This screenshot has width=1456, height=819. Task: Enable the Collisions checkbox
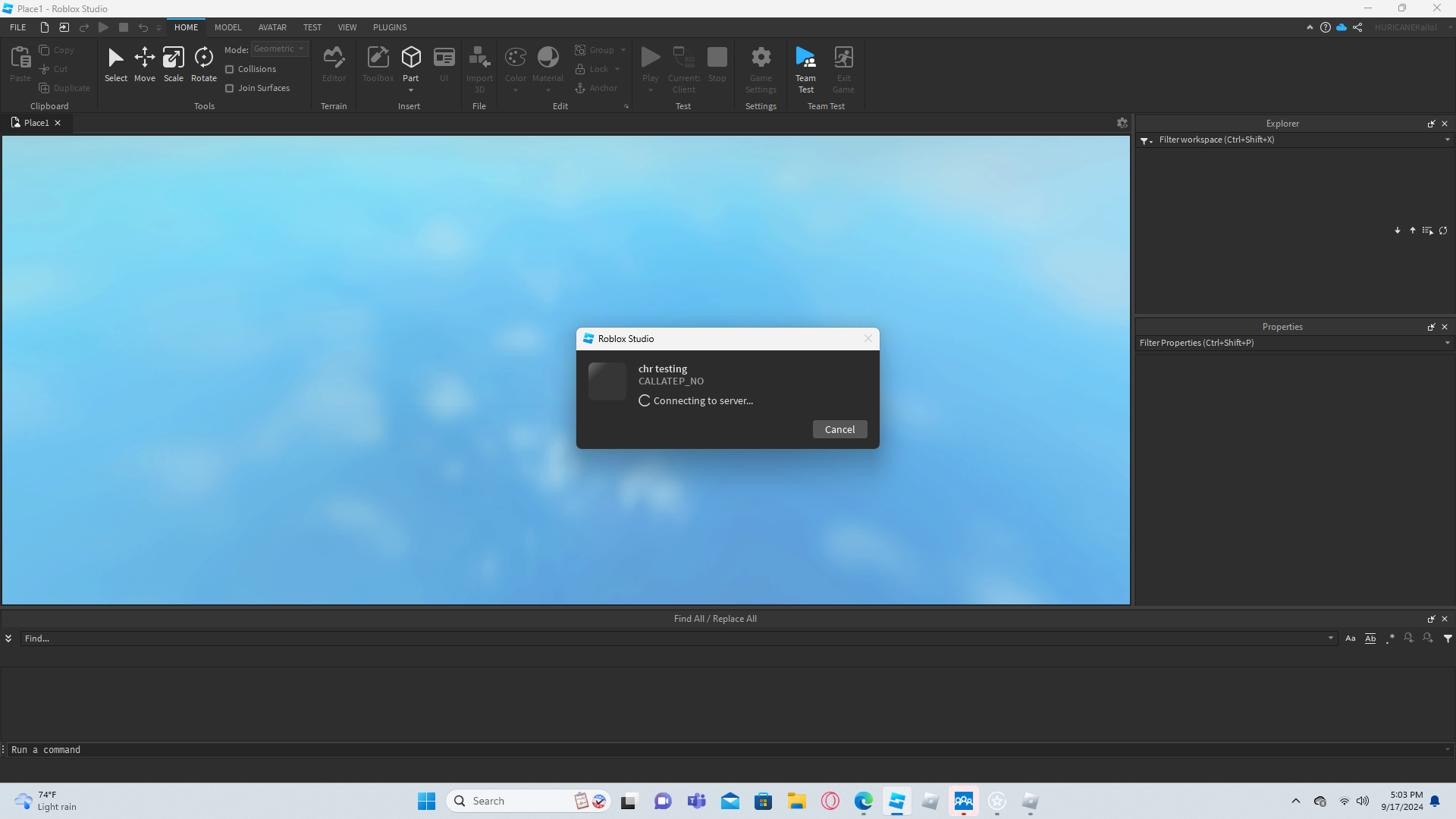(229, 69)
